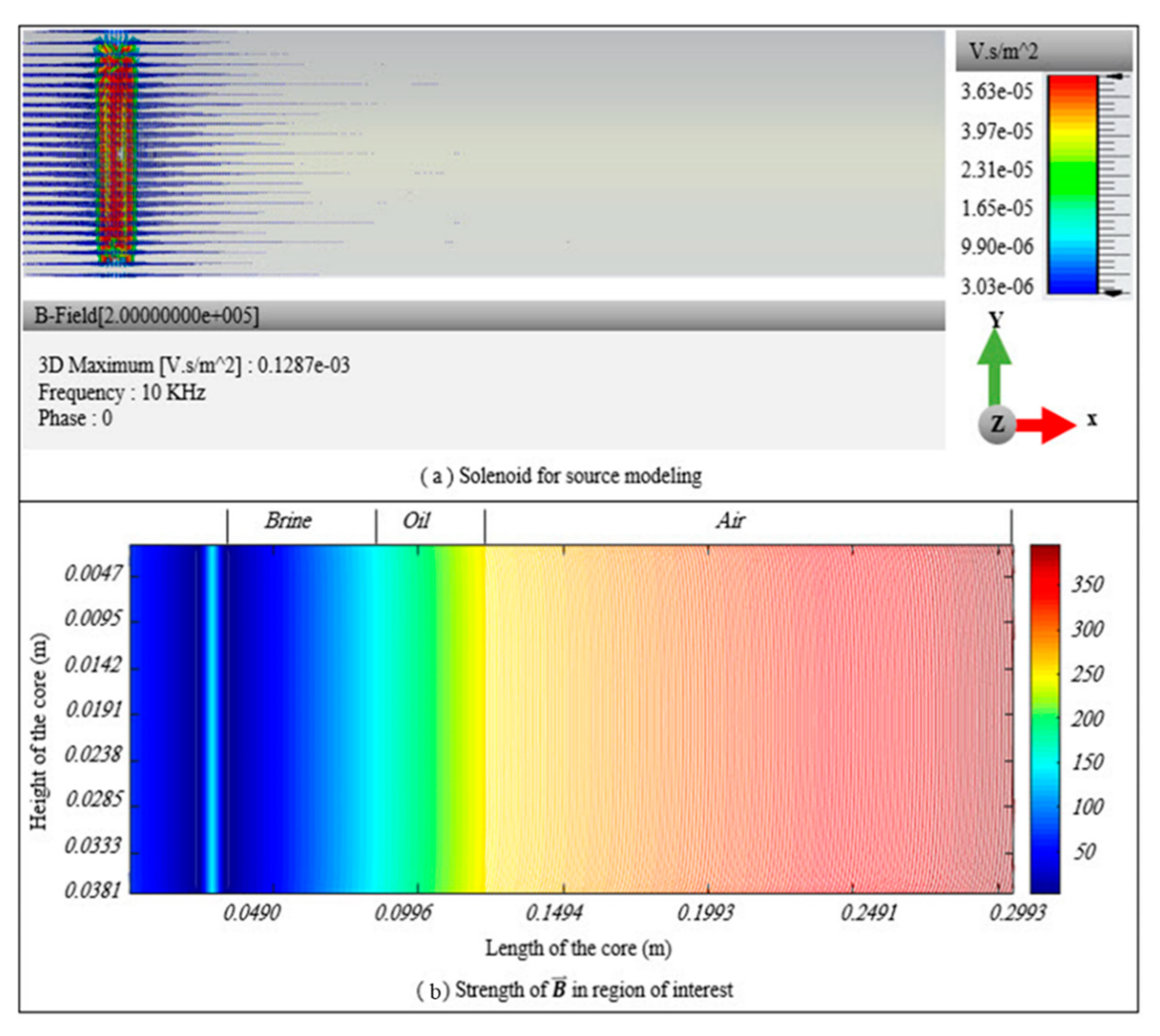The image size is (1160, 1036).
Task: Click the Air region label
Action: tap(730, 521)
